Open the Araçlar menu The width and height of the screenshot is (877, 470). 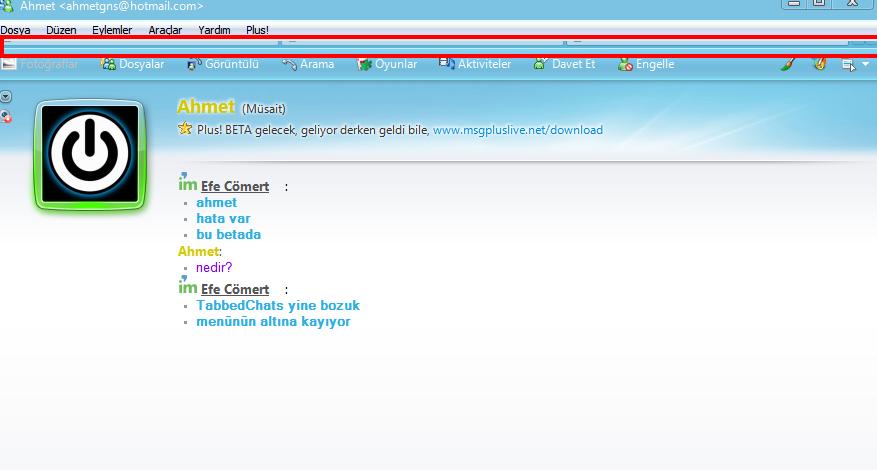pyautogui.click(x=165, y=30)
